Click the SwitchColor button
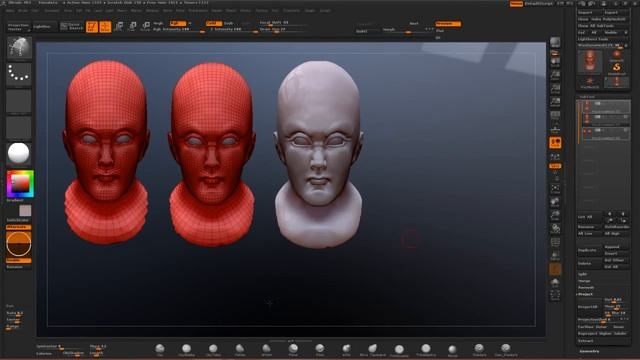 coord(18,220)
